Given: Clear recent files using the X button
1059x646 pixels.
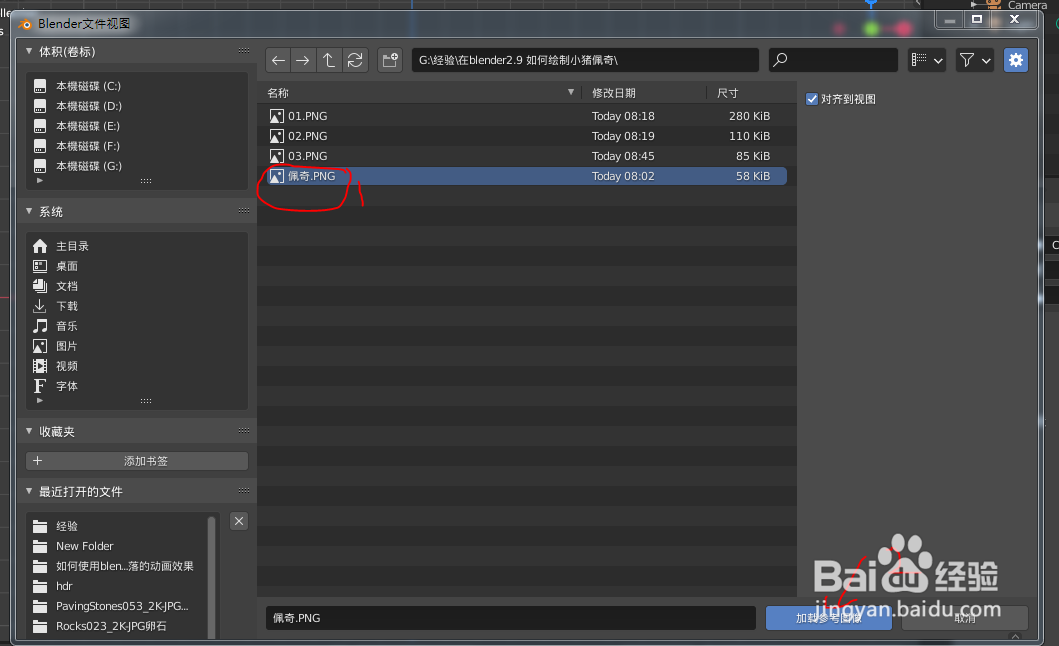Looking at the screenshot, I should 238,521.
